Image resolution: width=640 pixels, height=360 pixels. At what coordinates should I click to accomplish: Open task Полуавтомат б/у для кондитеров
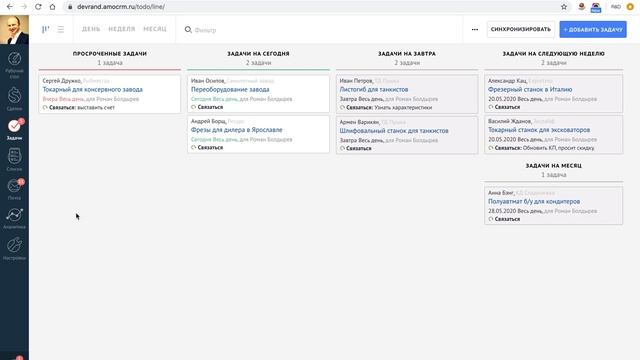(534, 202)
